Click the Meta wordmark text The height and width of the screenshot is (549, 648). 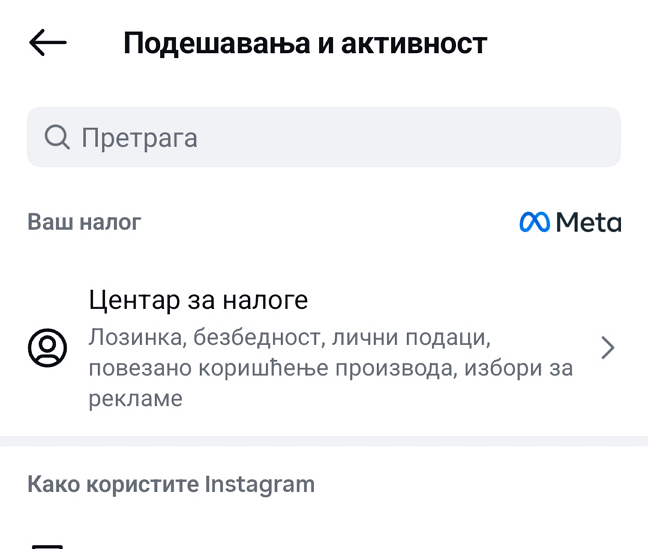tap(588, 222)
